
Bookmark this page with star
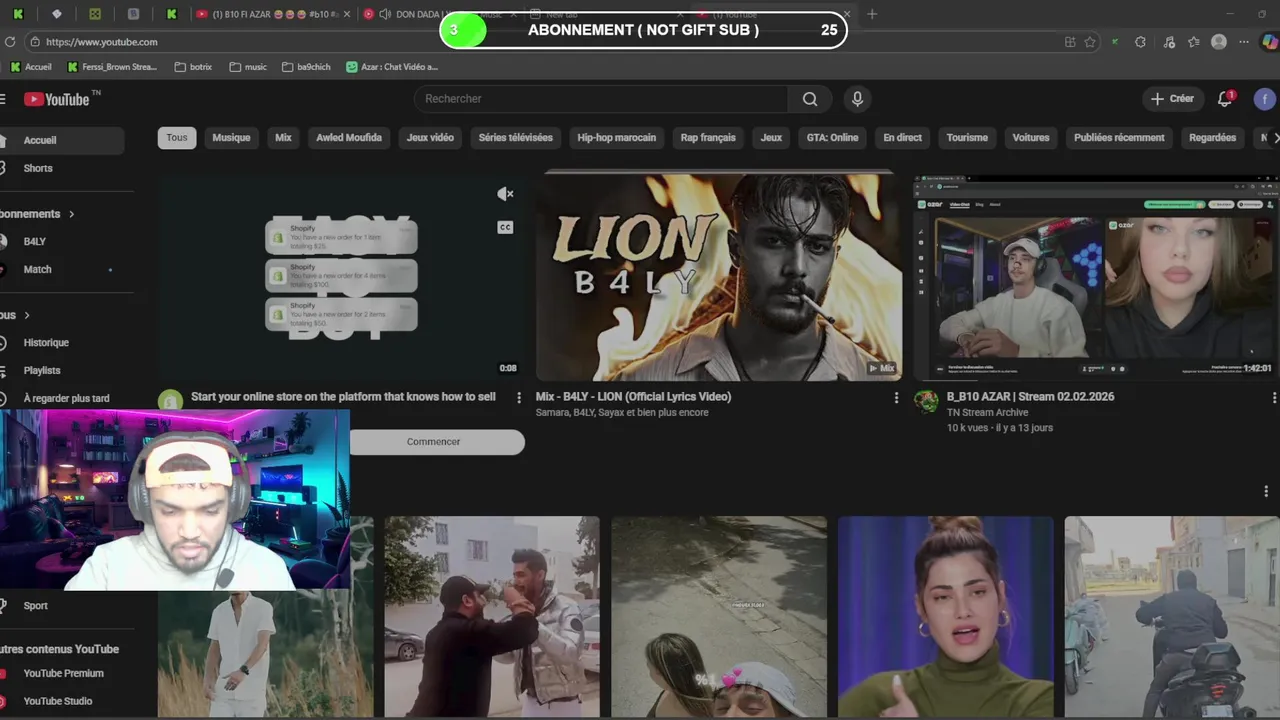coord(1090,42)
